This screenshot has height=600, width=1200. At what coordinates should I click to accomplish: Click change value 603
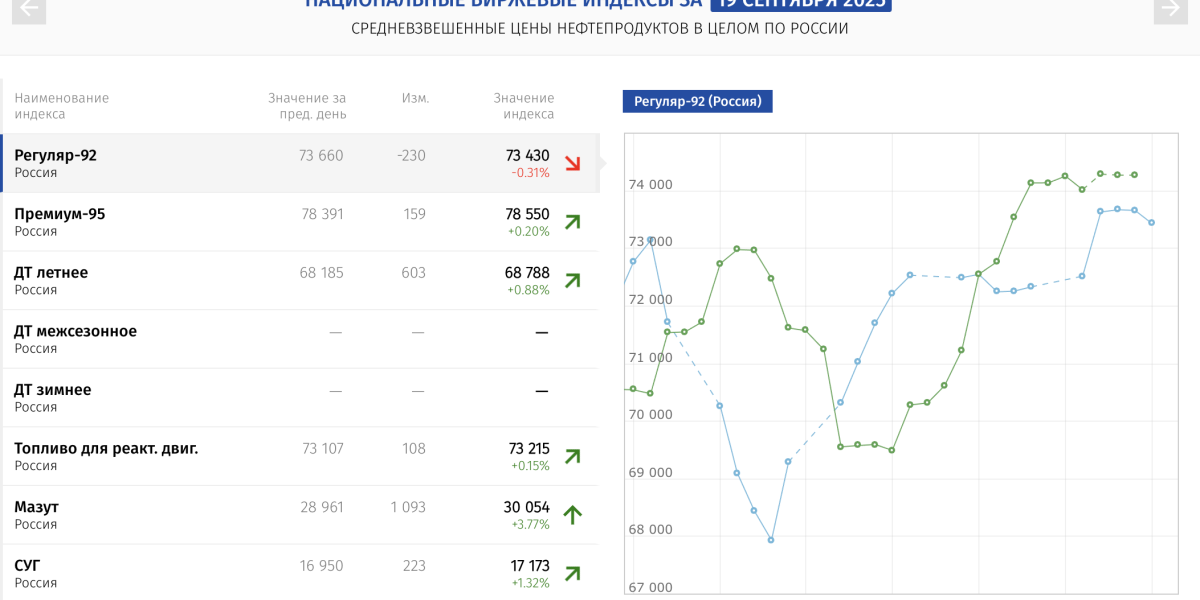tap(413, 272)
